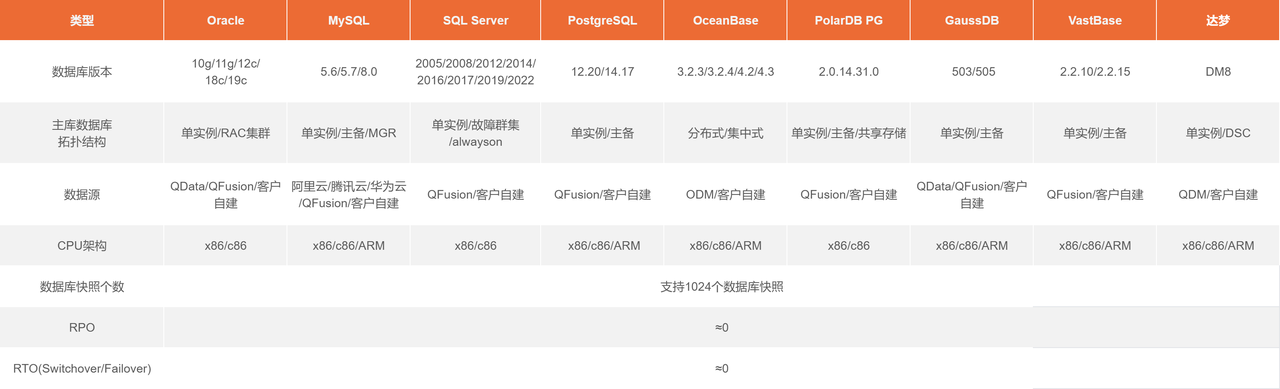Select the 支持1024个数据库快照 text
The image size is (1280, 389).
click(x=721, y=287)
